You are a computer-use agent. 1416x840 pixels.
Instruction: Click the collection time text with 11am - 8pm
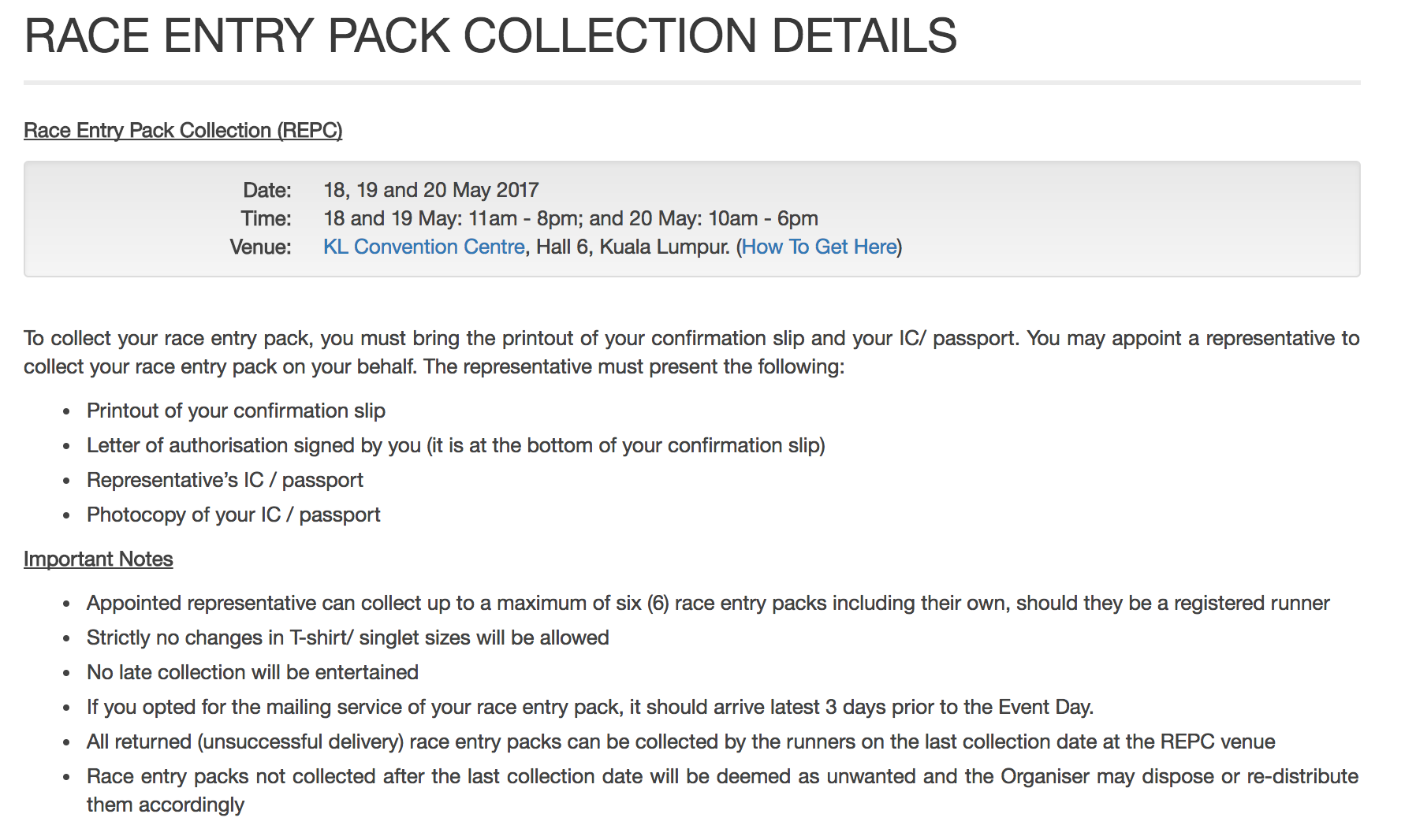570,218
